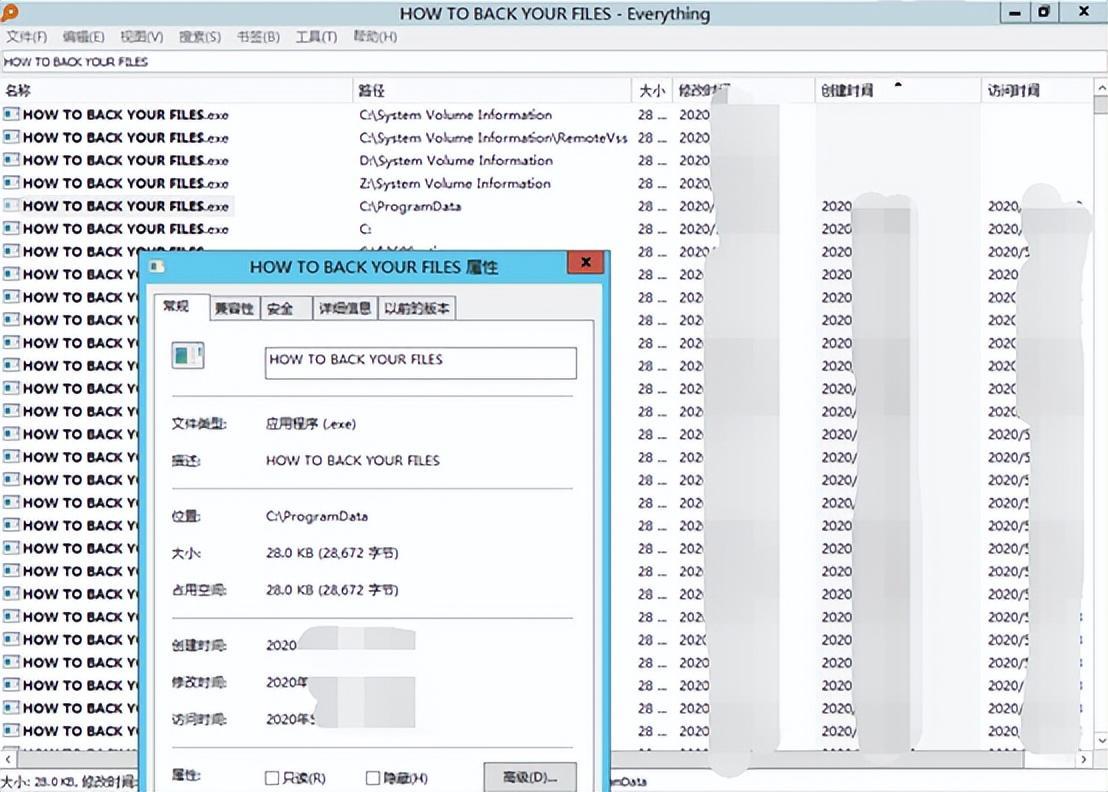Image resolution: width=1108 pixels, height=792 pixels.
Task: Enable the 只读(R) read-only checkbox
Action: point(271,778)
